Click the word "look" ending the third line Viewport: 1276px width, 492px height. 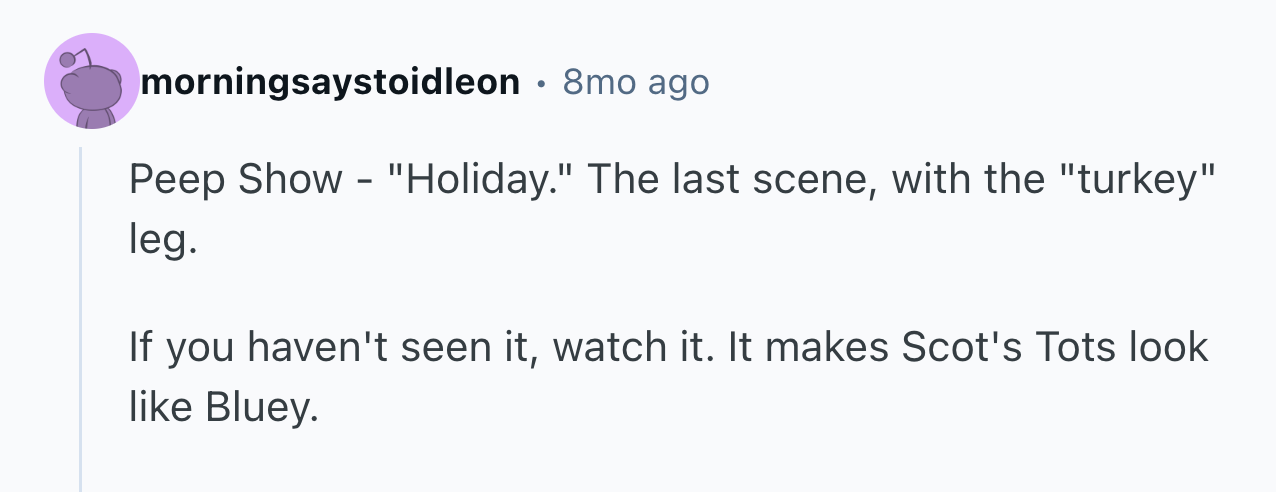coord(1168,347)
